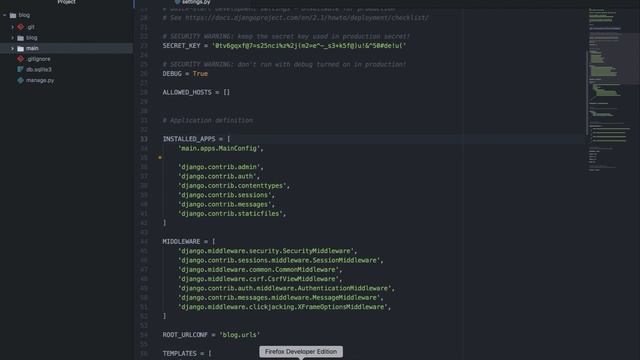Click line number 33 in the gutter
This screenshot has width=640, height=360.
(144, 139)
